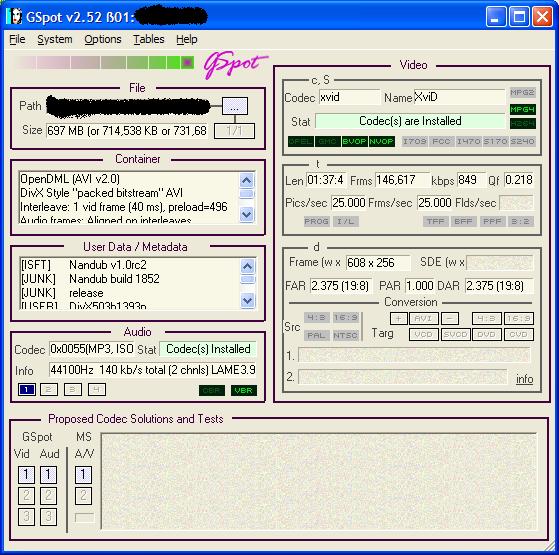Open the info link
The image size is (559, 555).
pyautogui.click(x=524, y=379)
